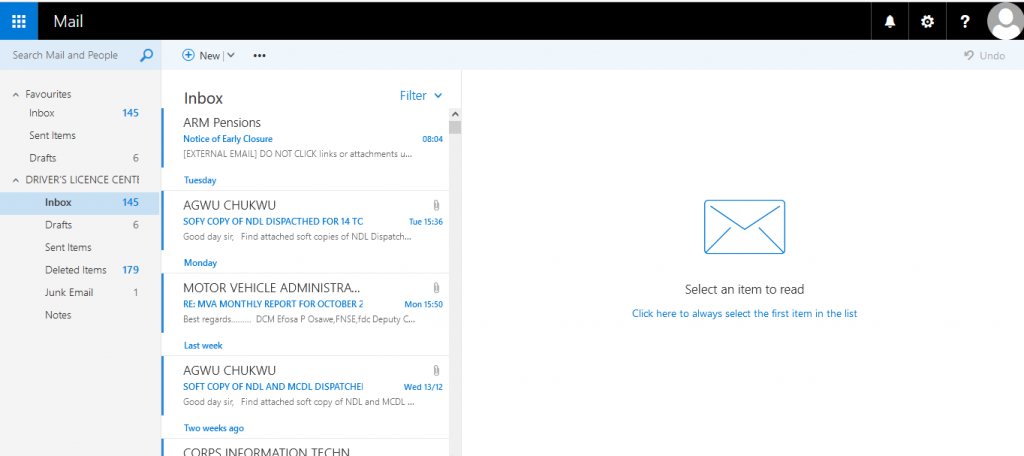Viewport: 1024px width, 456px height.
Task: Click the always select first item link
Action: tap(744, 313)
